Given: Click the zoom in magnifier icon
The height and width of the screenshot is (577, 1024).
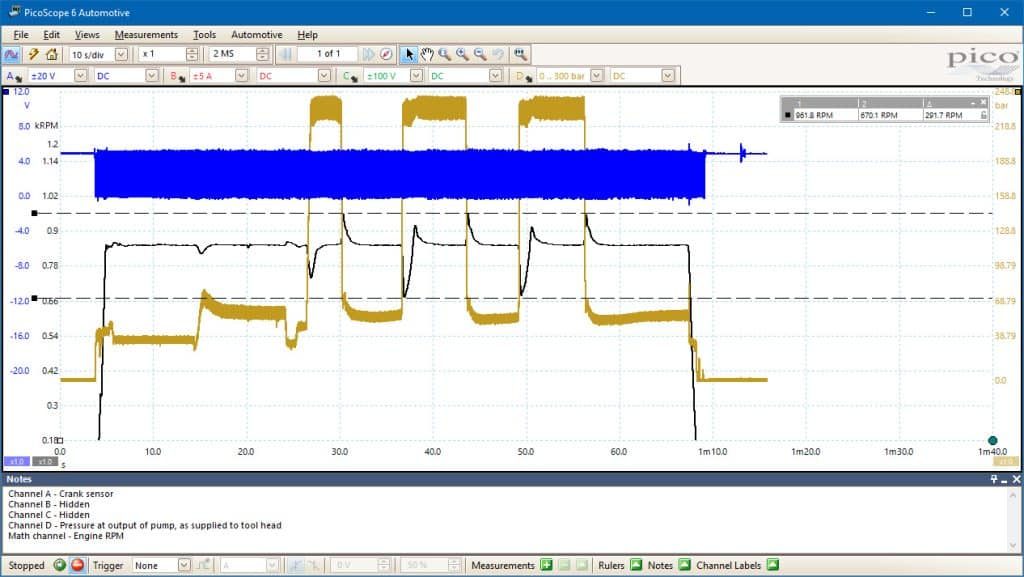Looking at the screenshot, I should tap(462, 54).
